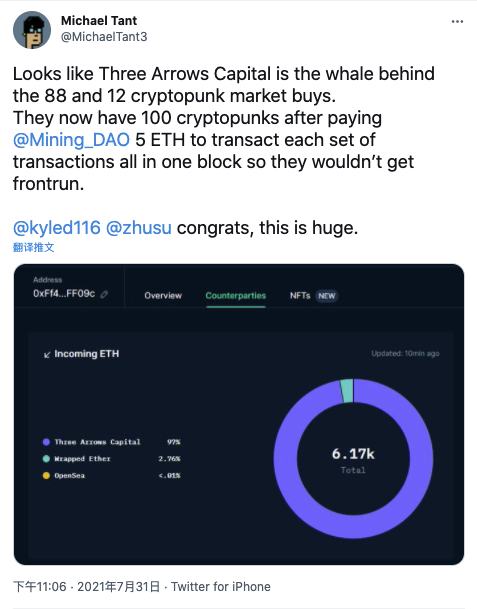Click Michael Tant's profile avatar

pos(32,30)
